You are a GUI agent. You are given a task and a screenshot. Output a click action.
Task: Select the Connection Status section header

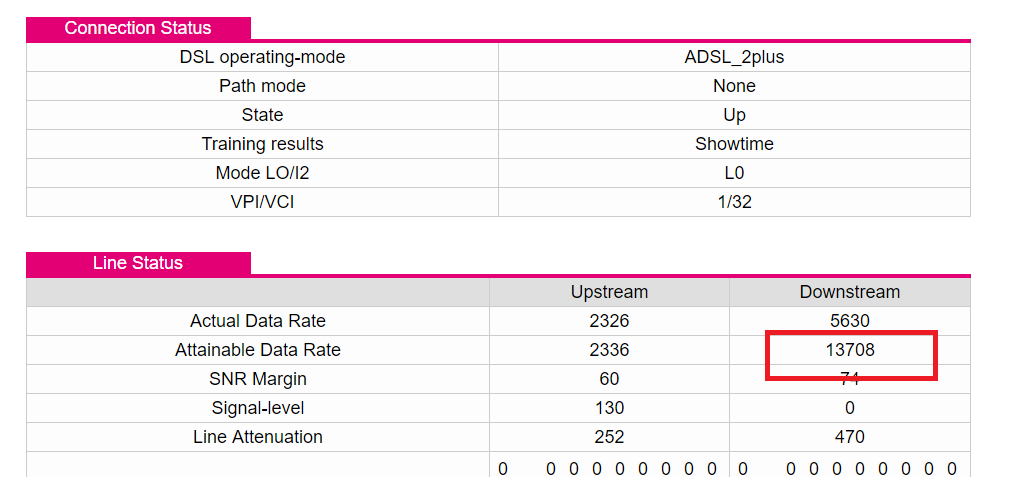click(x=138, y=28)
